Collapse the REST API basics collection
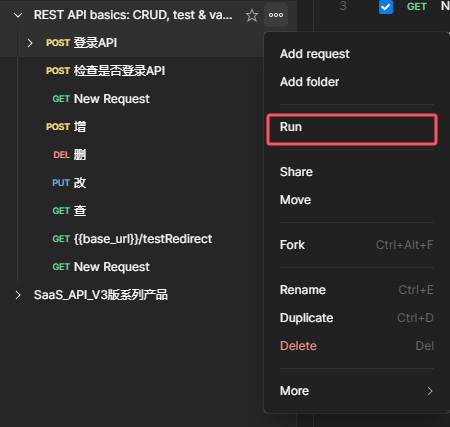Viewport: 450px width, 427px height. (18, 15)
